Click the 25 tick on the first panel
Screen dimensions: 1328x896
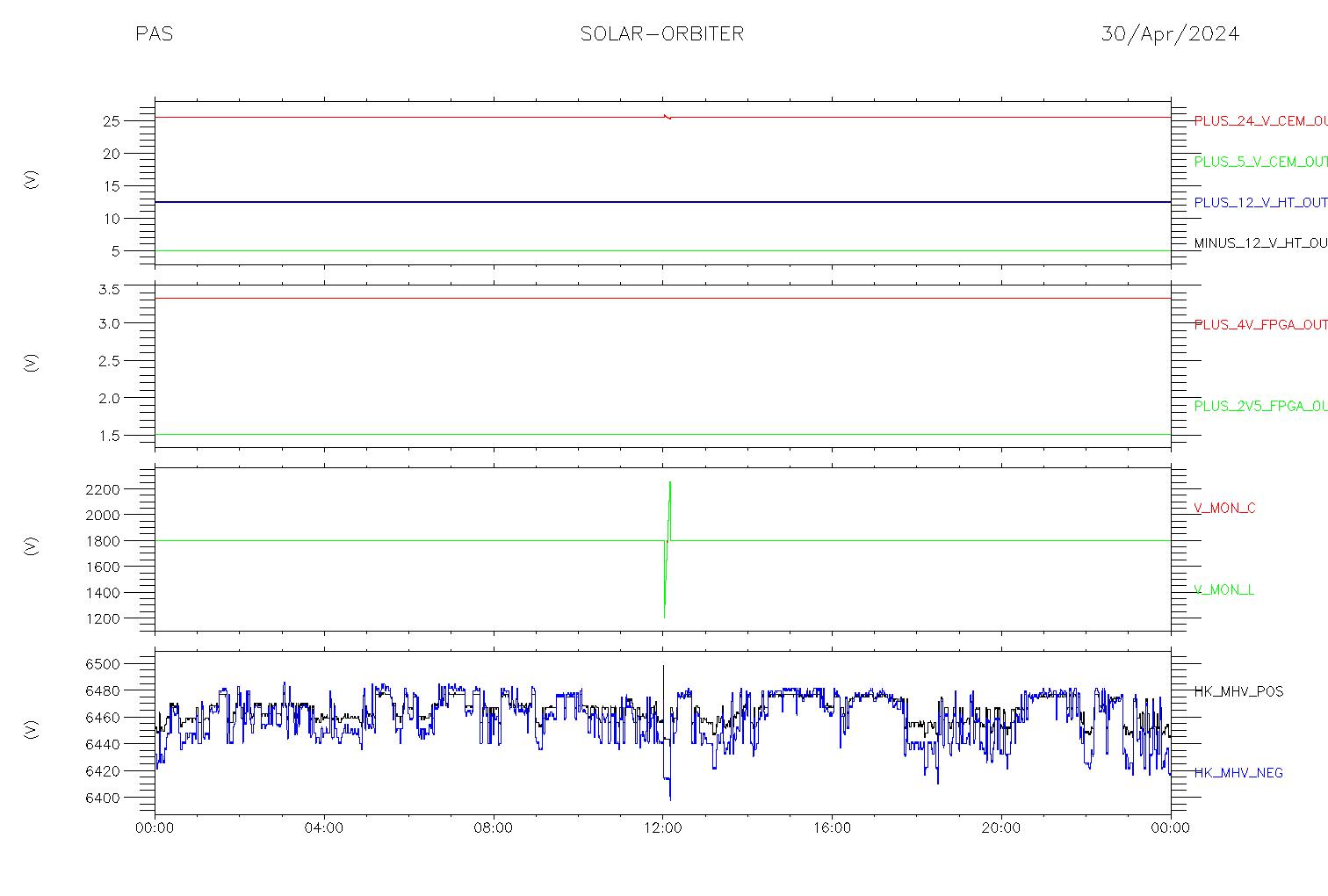(x=112, y=121)
